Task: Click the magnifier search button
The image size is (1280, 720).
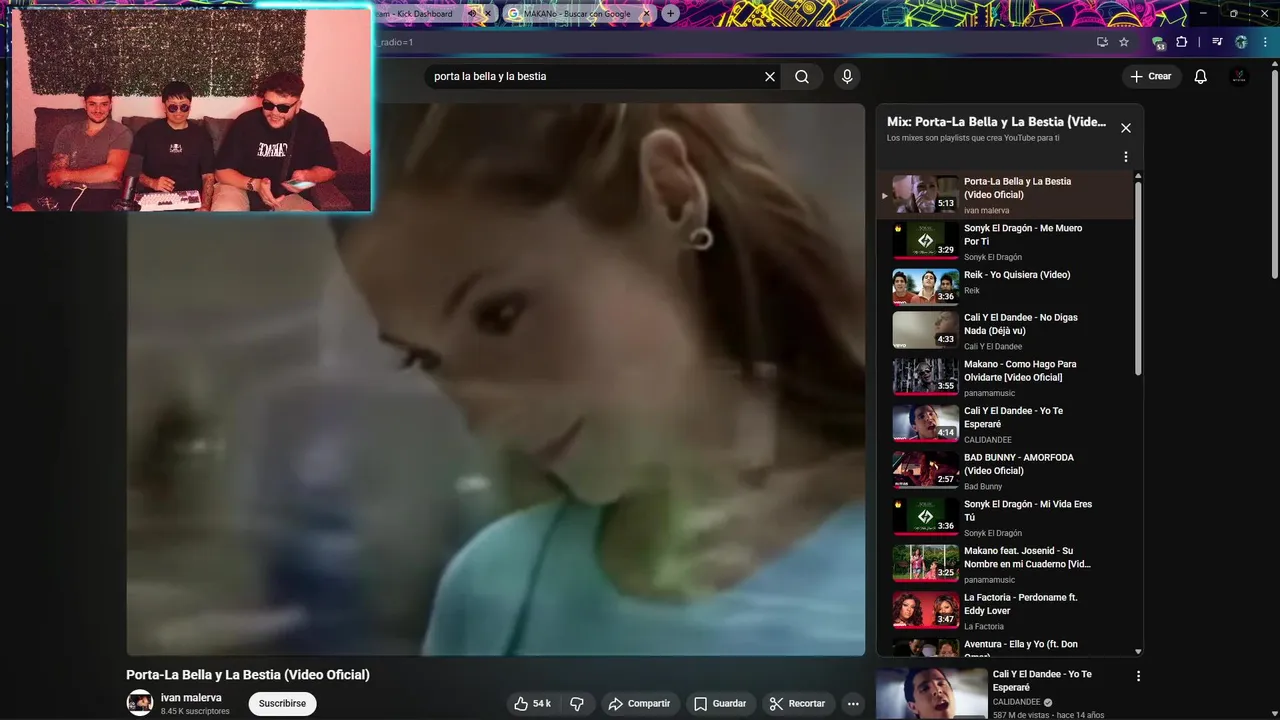Action: click(x=802, y=76)
